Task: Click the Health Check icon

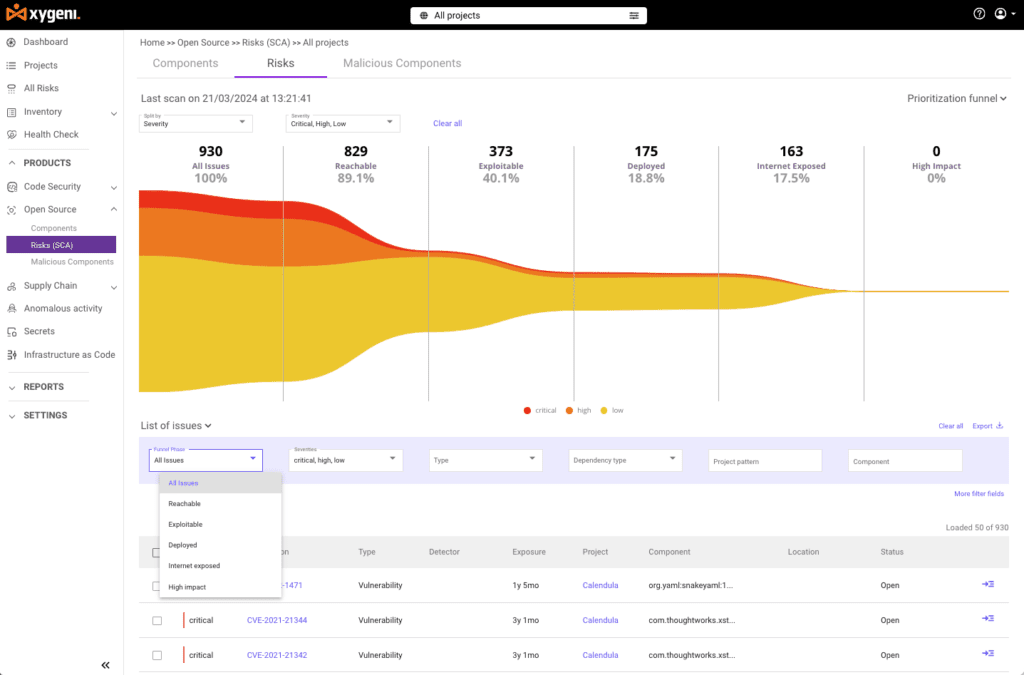Action: (12, 135)
